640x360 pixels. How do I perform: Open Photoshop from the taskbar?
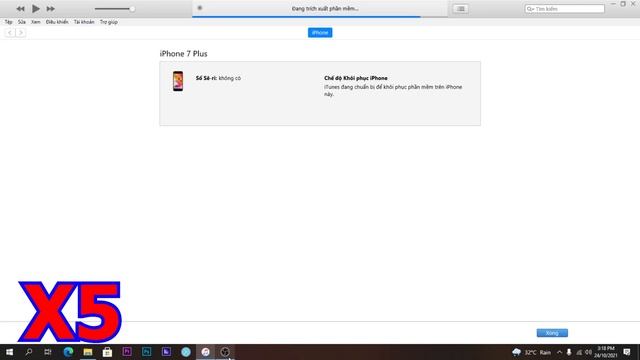click(147, 352)
